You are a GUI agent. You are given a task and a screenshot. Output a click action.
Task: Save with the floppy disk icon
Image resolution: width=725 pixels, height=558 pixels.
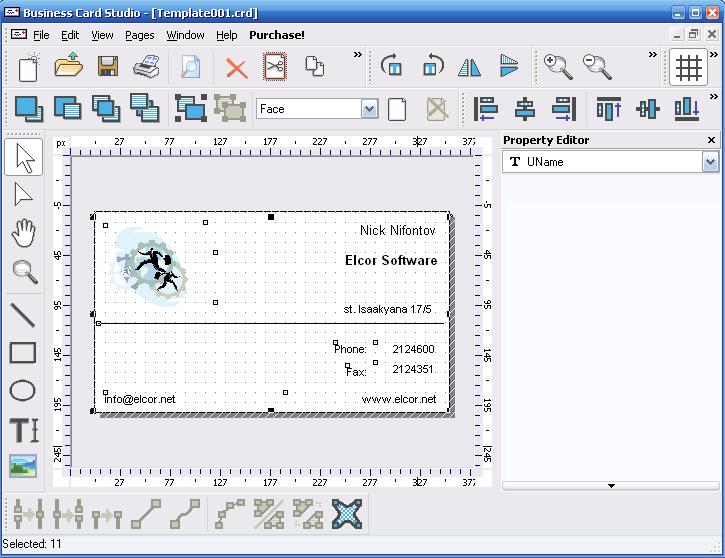(x=108, y=67)
